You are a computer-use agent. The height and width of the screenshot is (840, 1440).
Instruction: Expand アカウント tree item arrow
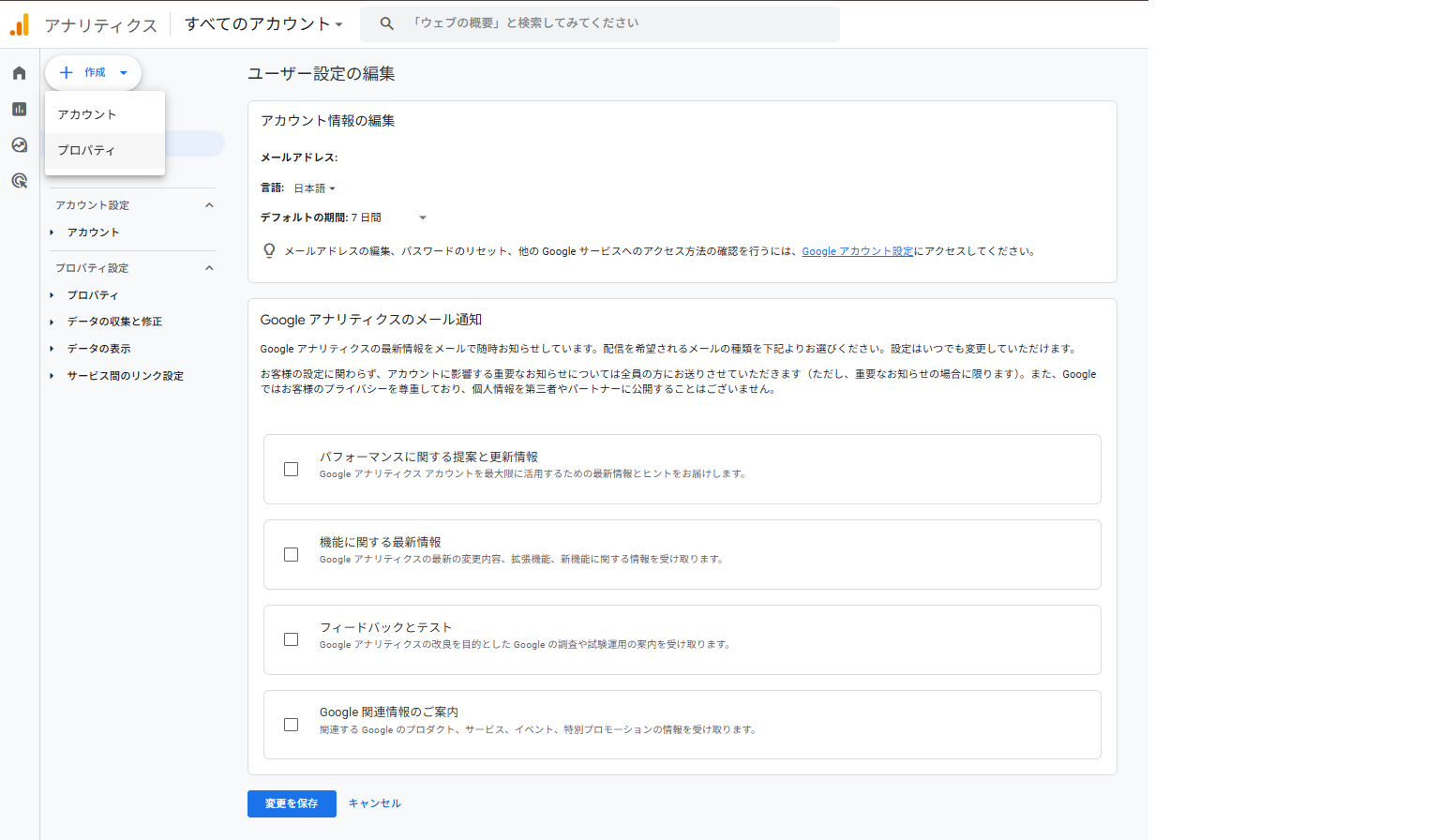point(52,232)
